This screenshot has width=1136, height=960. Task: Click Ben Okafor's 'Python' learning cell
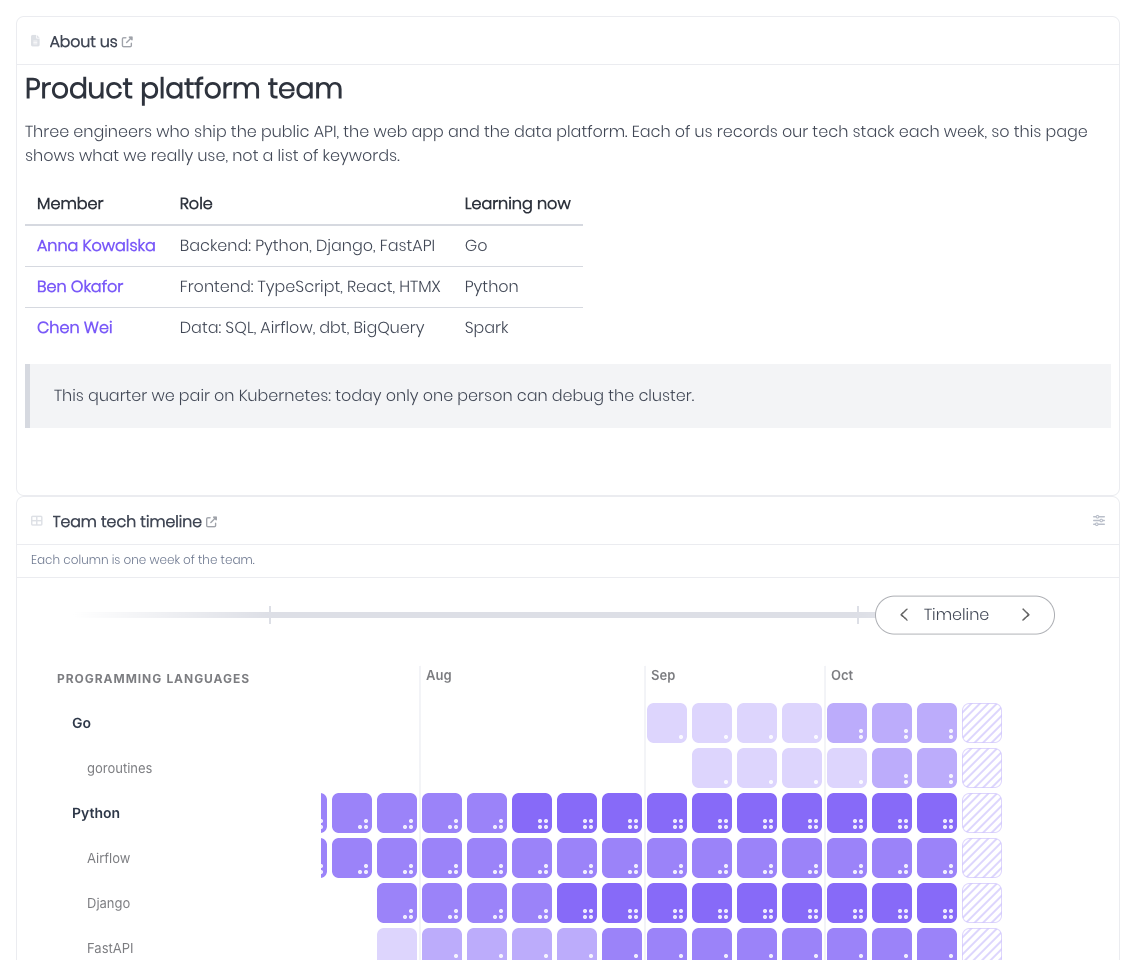pos(491,286)
